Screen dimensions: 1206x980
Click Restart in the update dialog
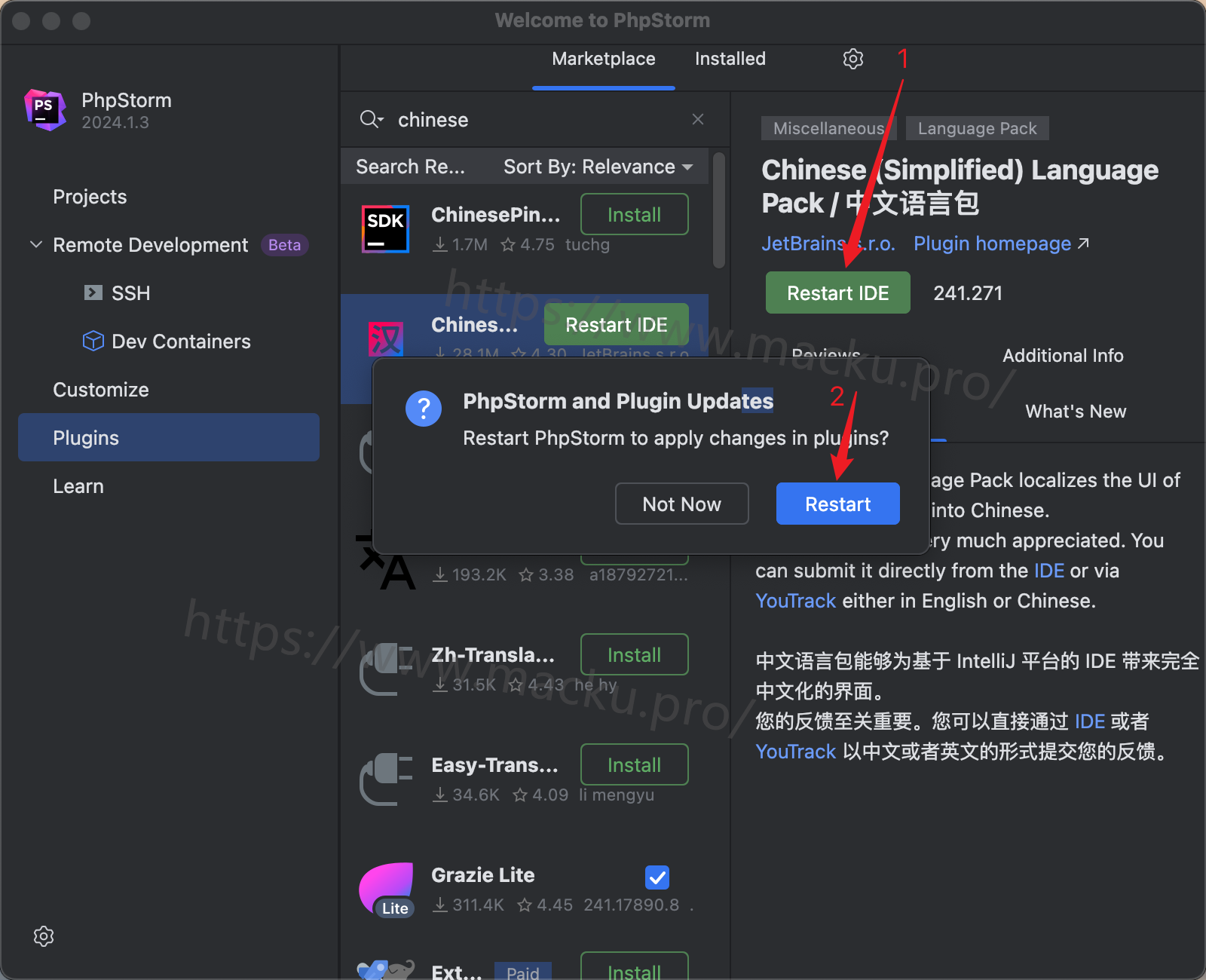tap(838, 504)
